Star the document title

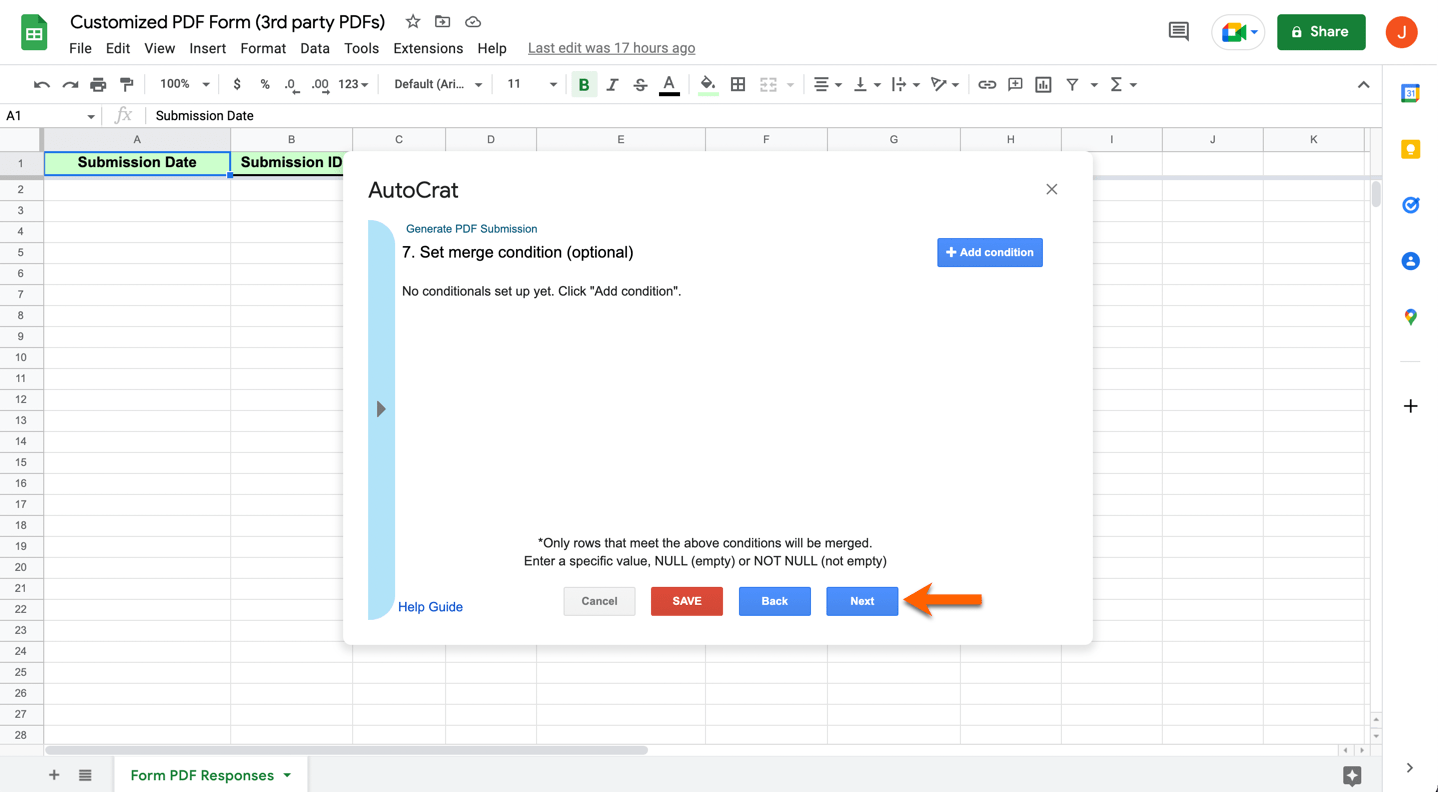click(413, 22)
